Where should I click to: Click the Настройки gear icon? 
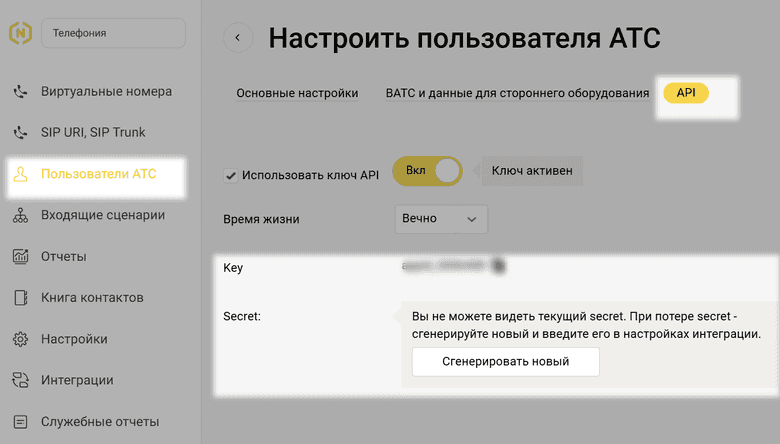tap(20, 339)
